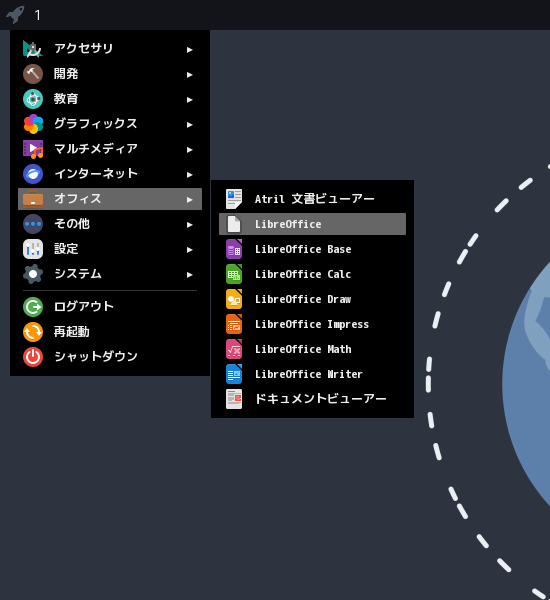Image resolution: width=550 pixels, height=600 pixels.
Task: Click the その他 three-dots icon
Action: coord(33,224)
